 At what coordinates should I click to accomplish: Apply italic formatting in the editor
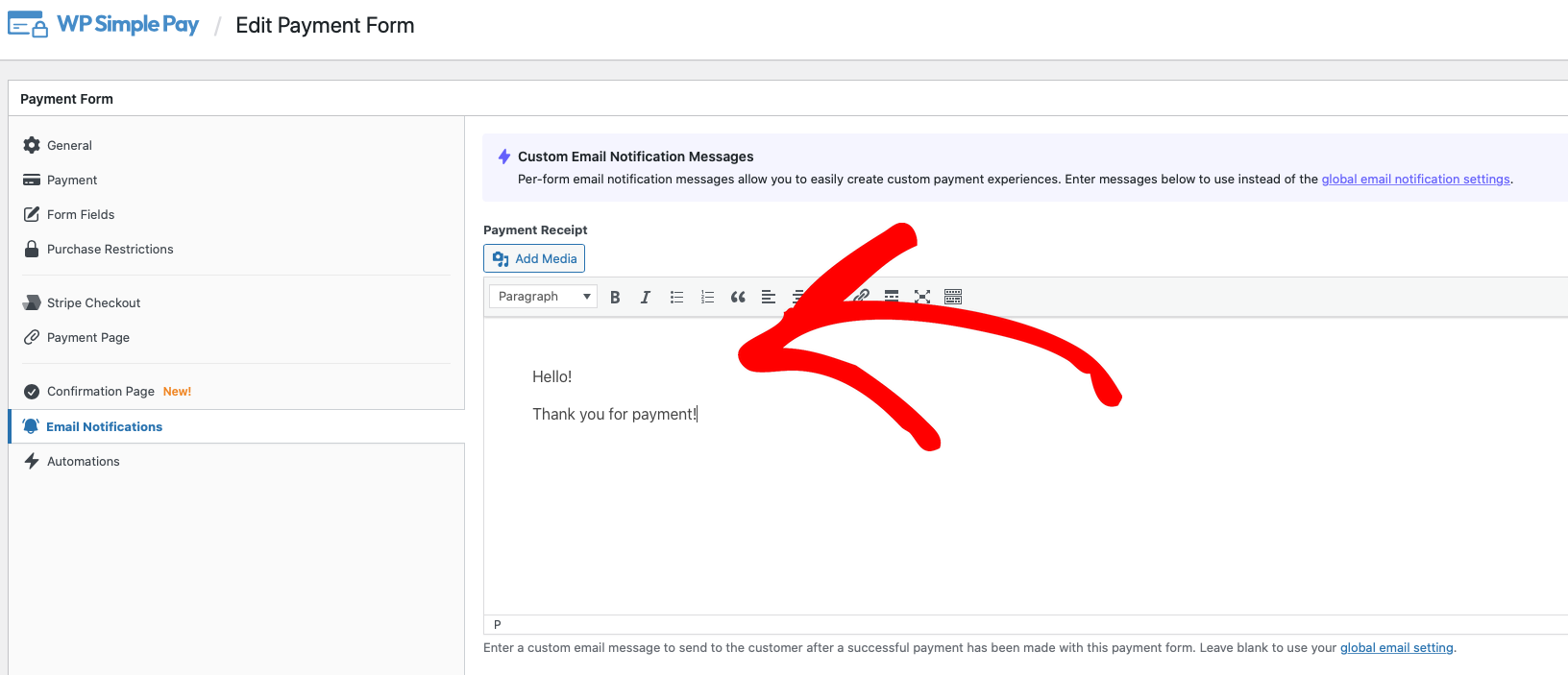click(x=646, y=297)
